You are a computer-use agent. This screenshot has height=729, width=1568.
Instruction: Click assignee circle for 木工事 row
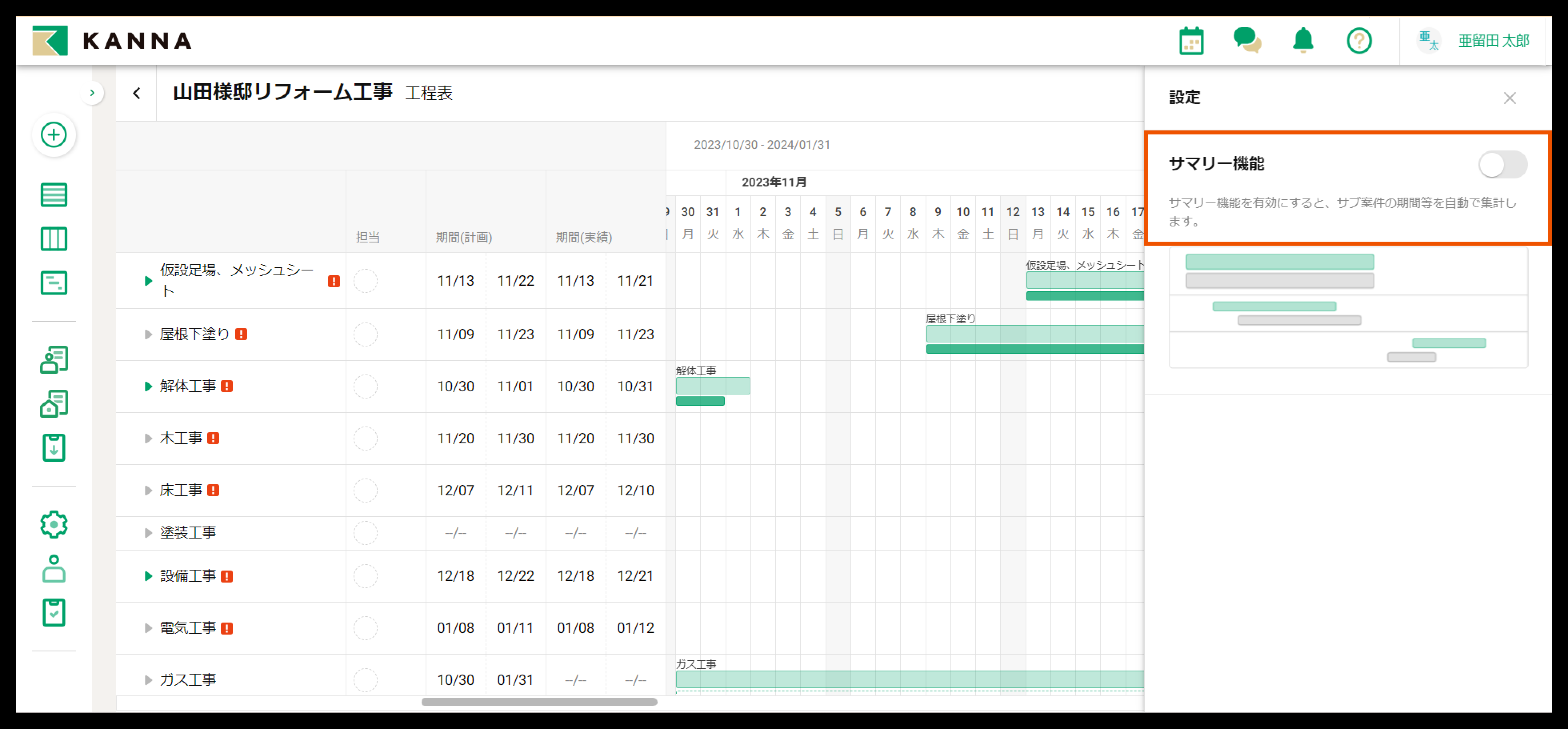tap(365, 439)
